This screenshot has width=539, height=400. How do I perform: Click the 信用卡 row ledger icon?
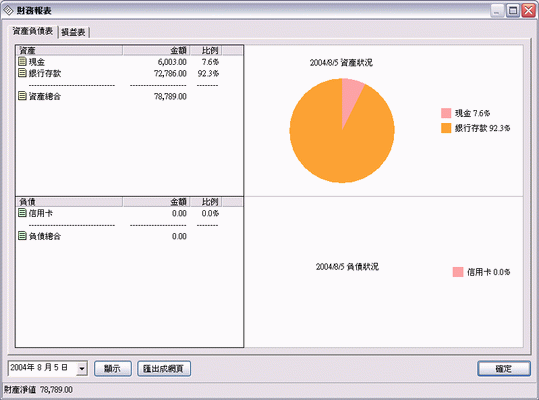pyautogui.click(x=22, y=213)
